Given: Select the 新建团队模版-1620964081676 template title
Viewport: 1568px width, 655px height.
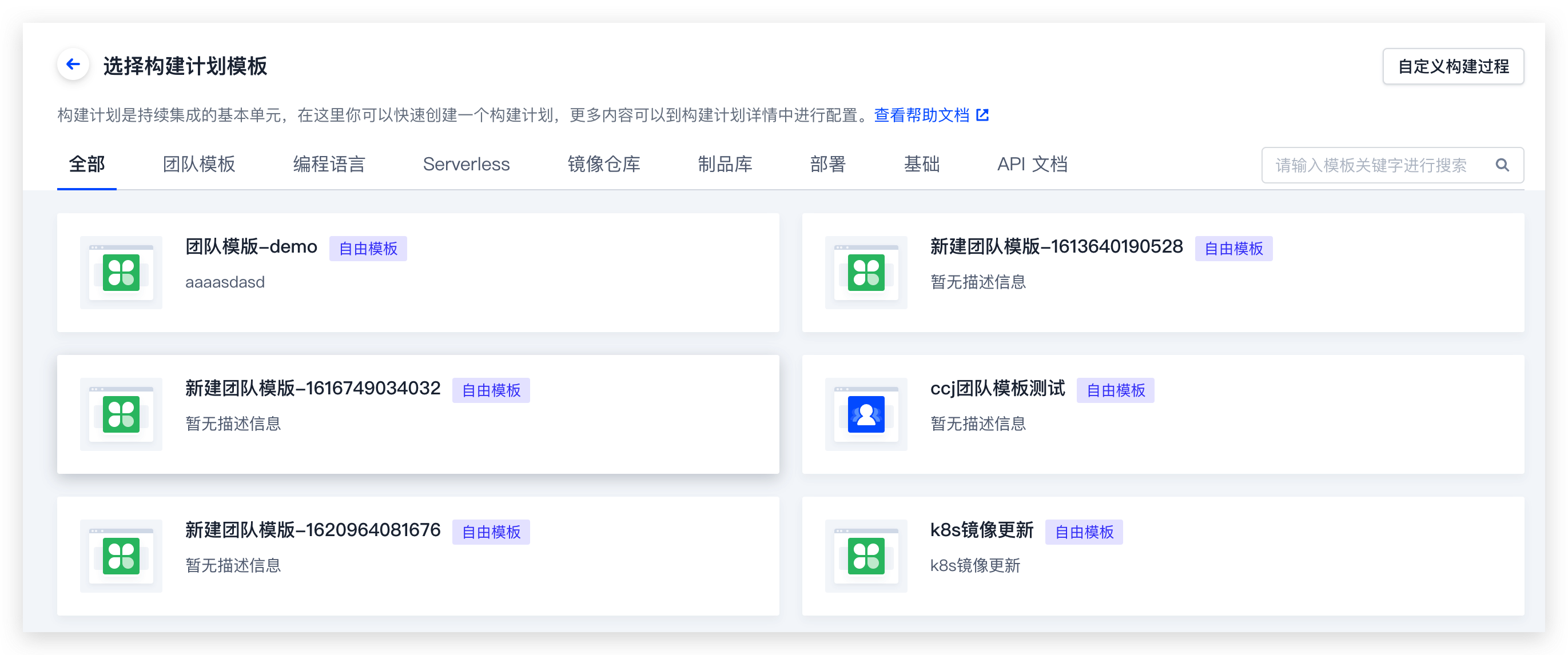Looking at the screenshot, I should [313, 530].
